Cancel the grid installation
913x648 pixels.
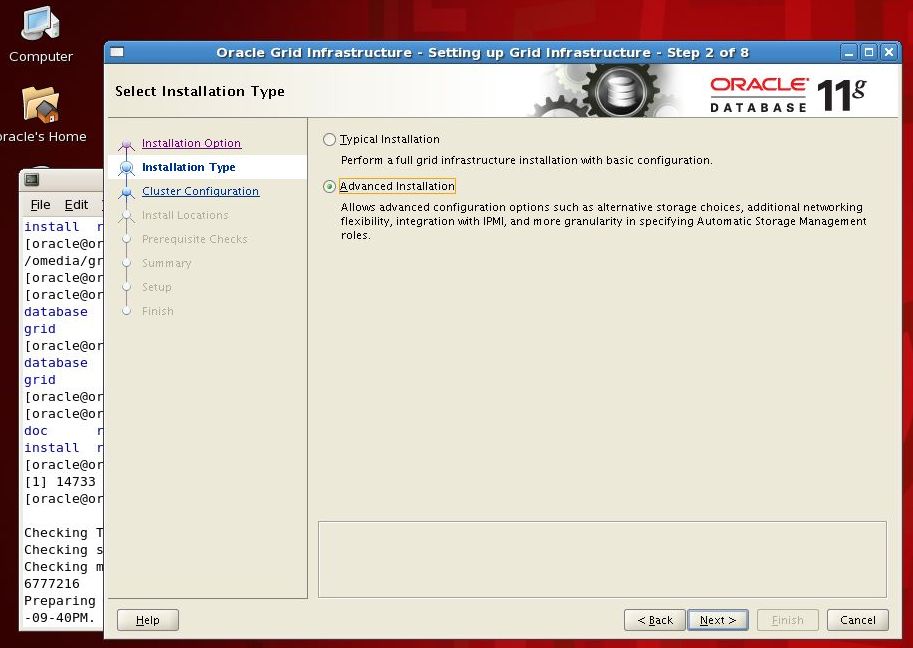(857, 620)
